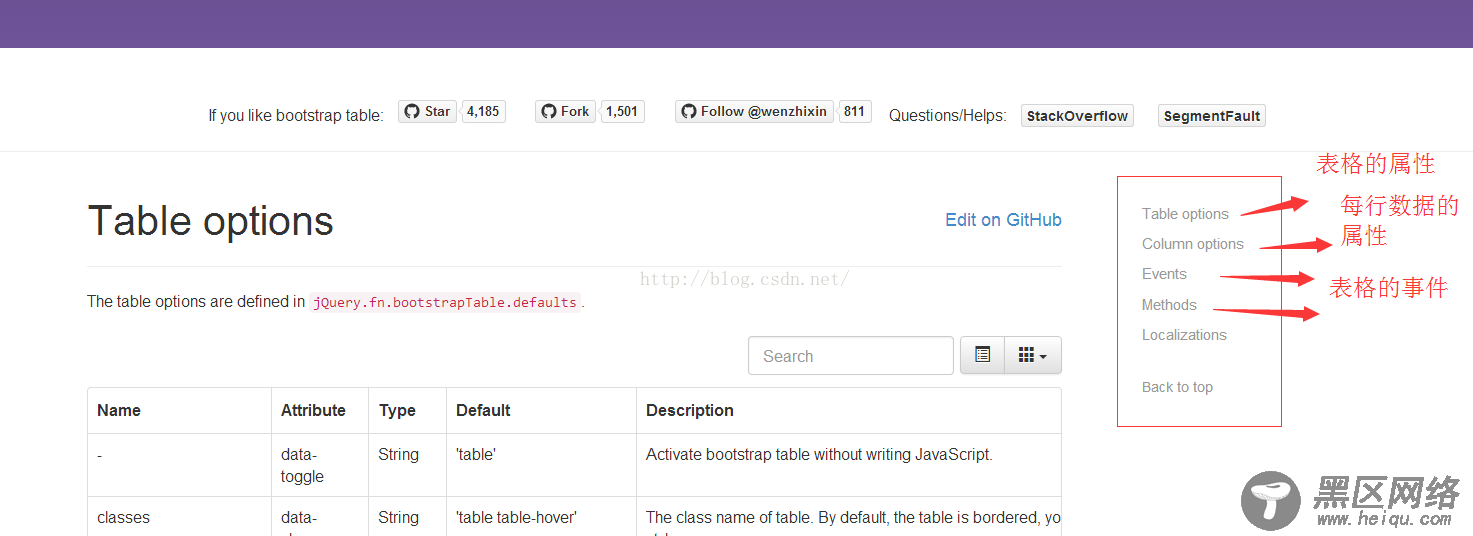Image resolution: width=1473 pixels, height=536 pixels.
Task: Go to Table options sidebar item
Action: pos(1185,214)
